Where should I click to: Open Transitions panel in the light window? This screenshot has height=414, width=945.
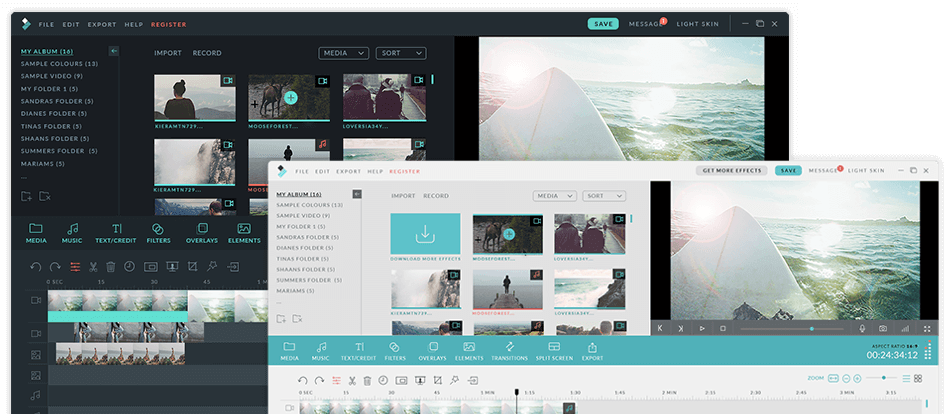509,350
